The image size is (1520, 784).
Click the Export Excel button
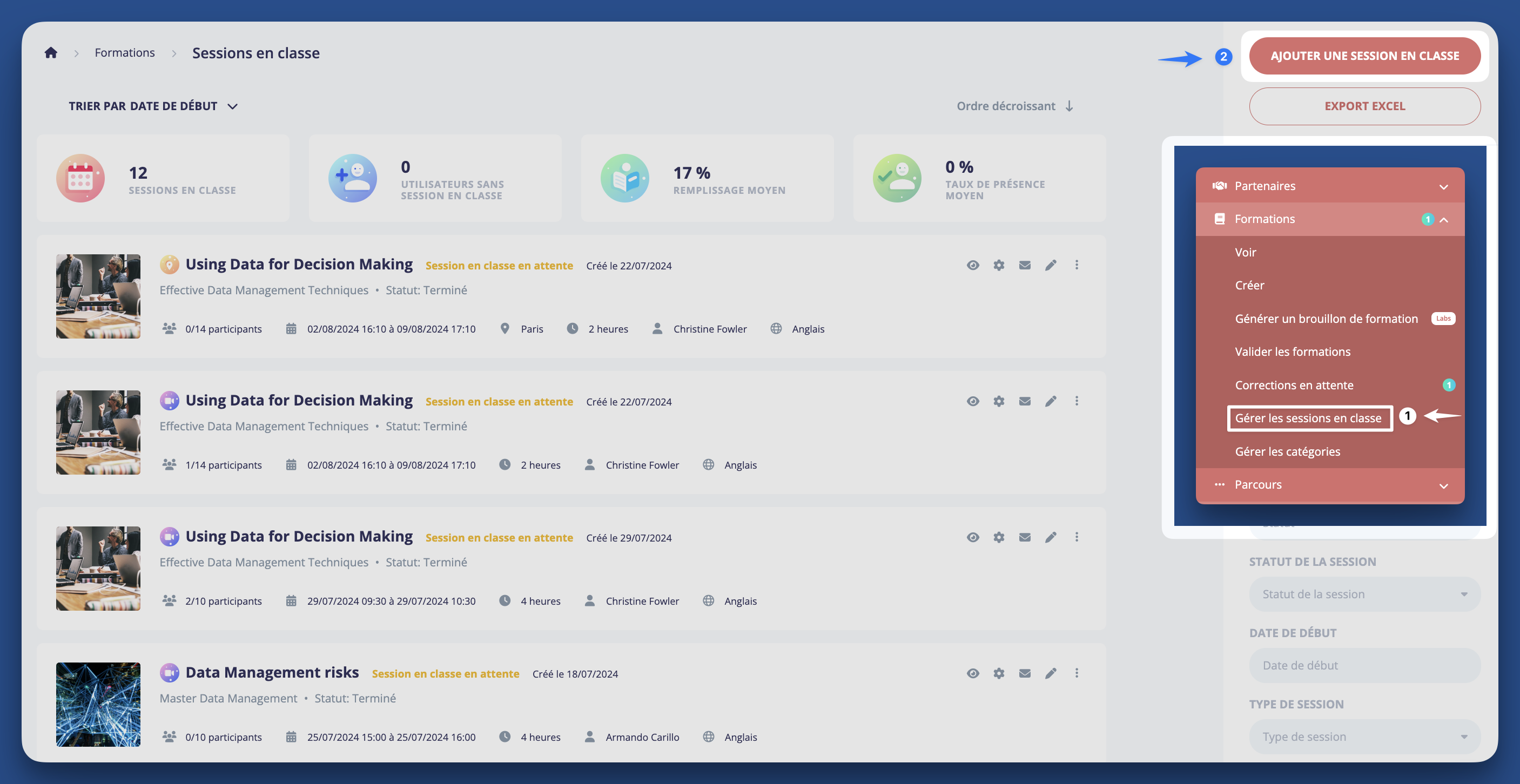coord(1364,106)
